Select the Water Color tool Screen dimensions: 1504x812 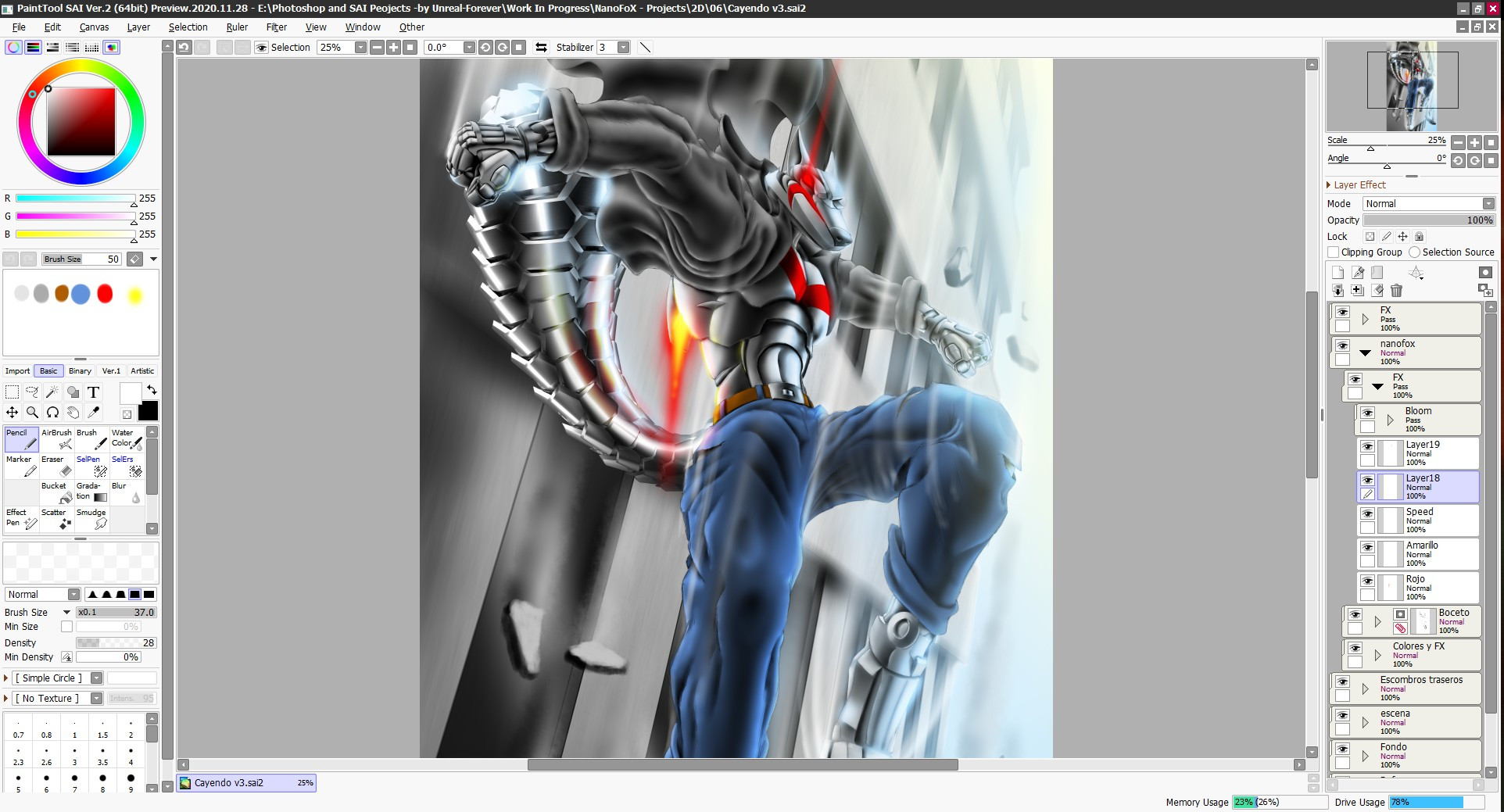[127, 439]
